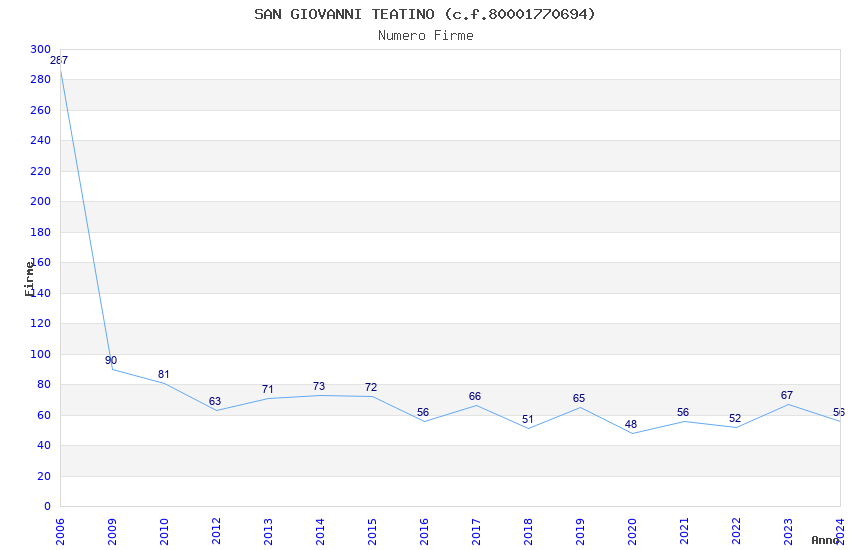
Task: Select the 48 data label for 2020
Action: [630, 424]
